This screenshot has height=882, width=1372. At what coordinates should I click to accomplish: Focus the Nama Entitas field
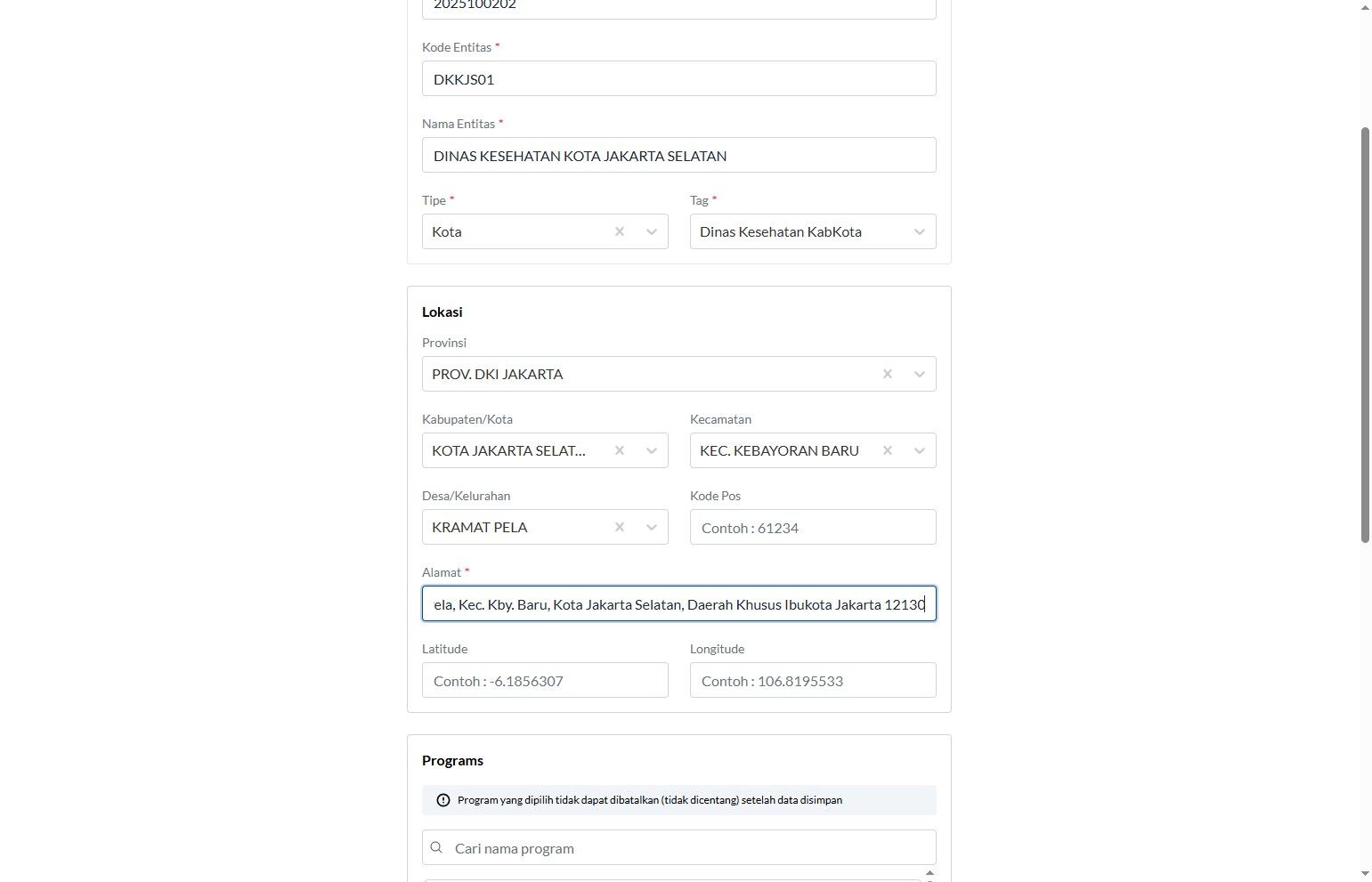678,155
